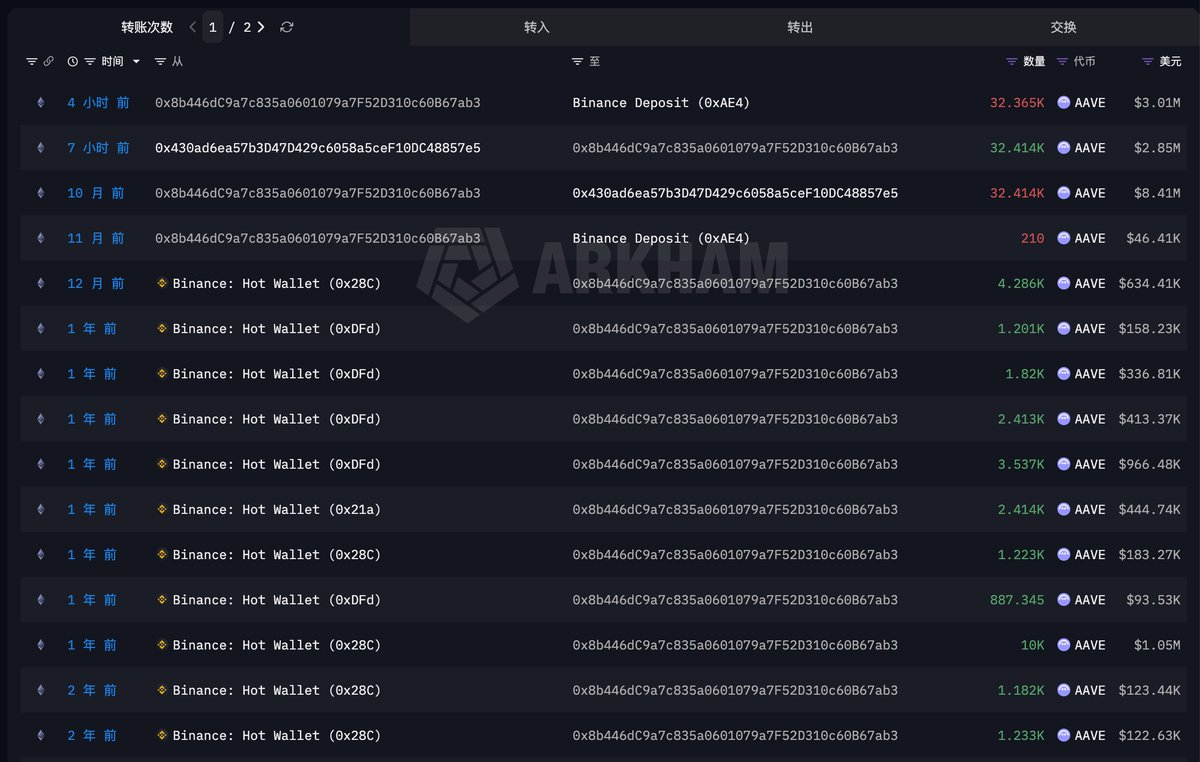
Task: Open sender 0x8b446dC9… in the 4 小时 前 row
Action: 317,103
